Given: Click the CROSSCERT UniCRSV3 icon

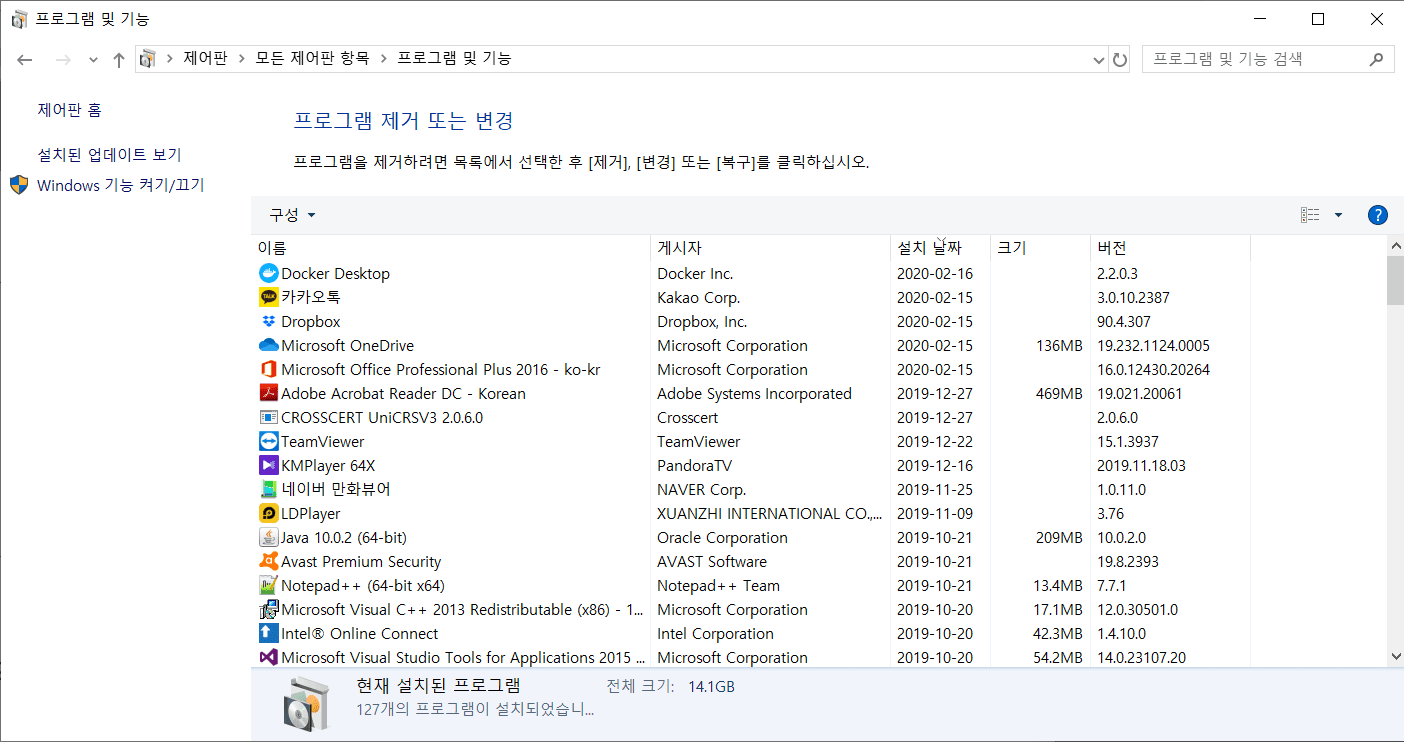Looking at the screenshot, I should pyautogui.click(x=268, y=417).
